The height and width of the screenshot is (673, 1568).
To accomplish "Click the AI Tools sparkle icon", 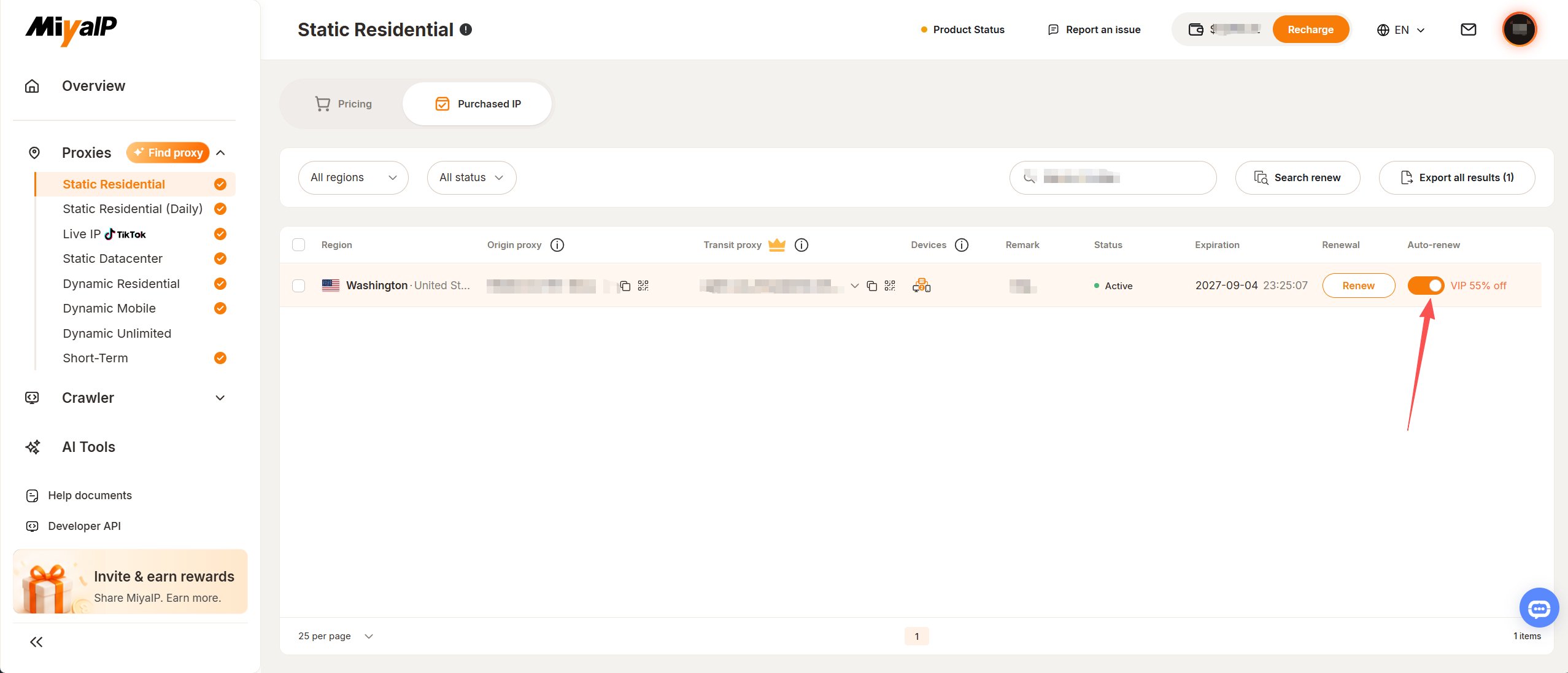I will [x=33, y=447].
